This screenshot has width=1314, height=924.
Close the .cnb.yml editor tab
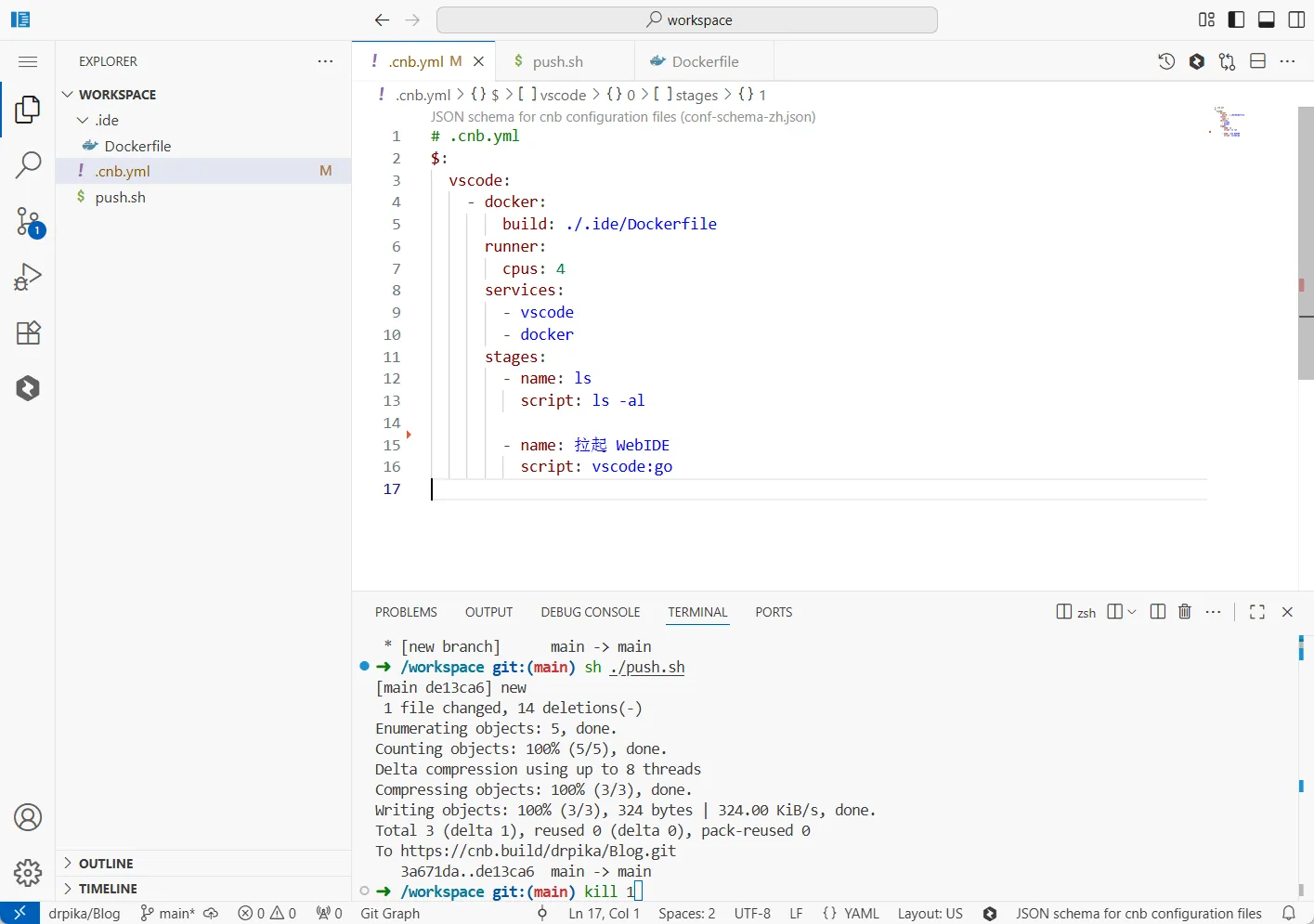pyautogui.click(x=478, y=61)
